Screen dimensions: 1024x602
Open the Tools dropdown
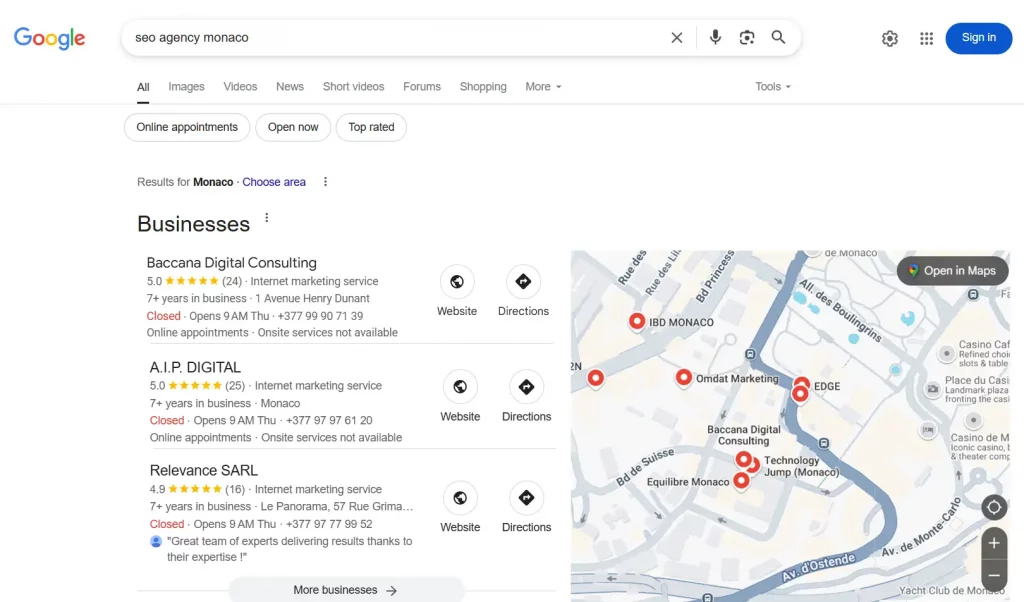click(x=773, y=86)
